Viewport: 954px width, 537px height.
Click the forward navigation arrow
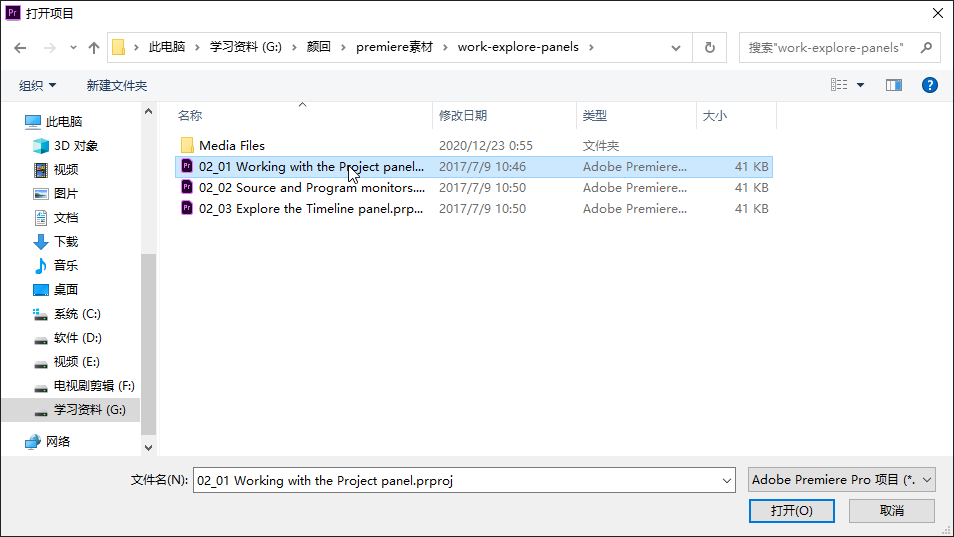[50, 47]
